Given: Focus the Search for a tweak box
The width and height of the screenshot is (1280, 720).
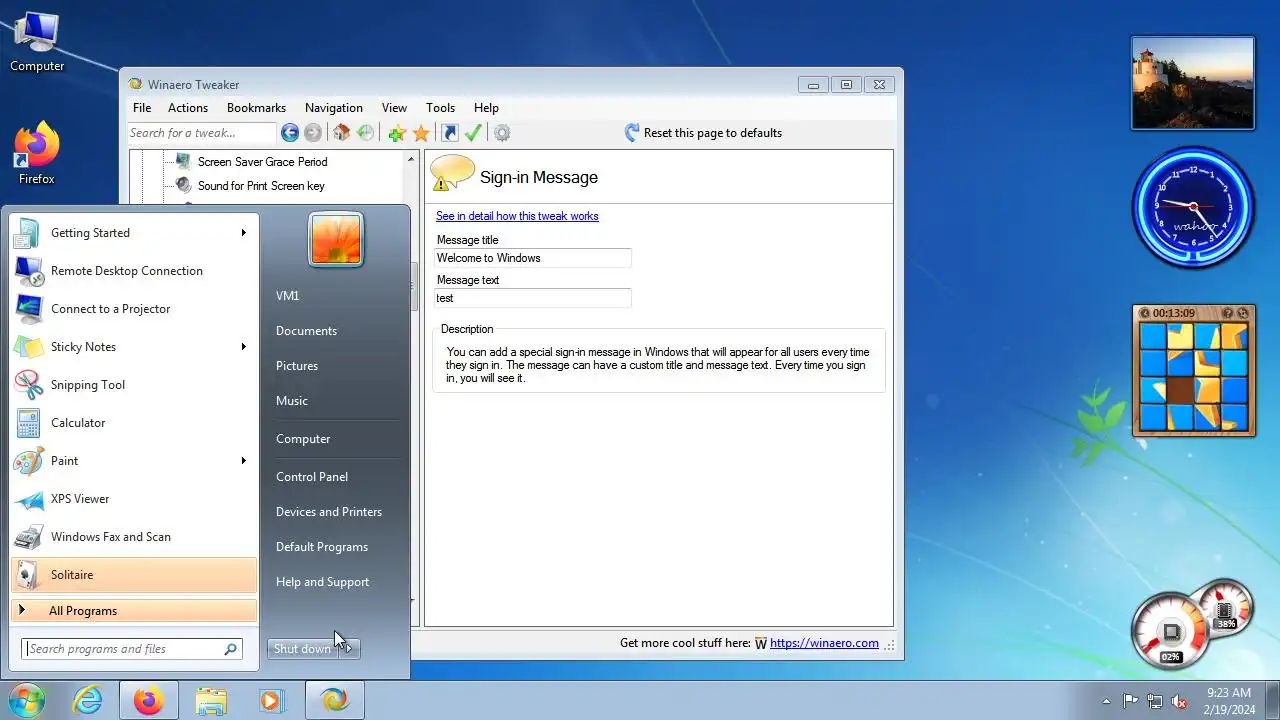Looking at the screenshot, I should point(201,133).
